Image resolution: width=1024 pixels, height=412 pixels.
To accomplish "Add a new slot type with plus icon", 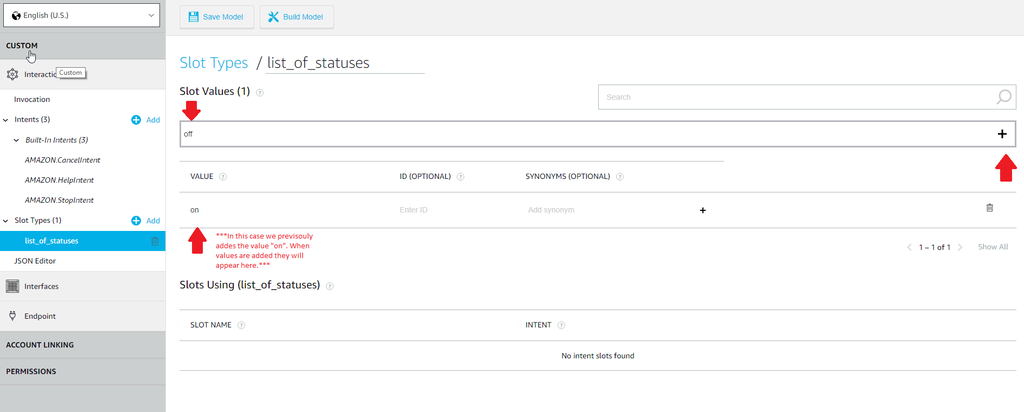I will pos(136,220).
